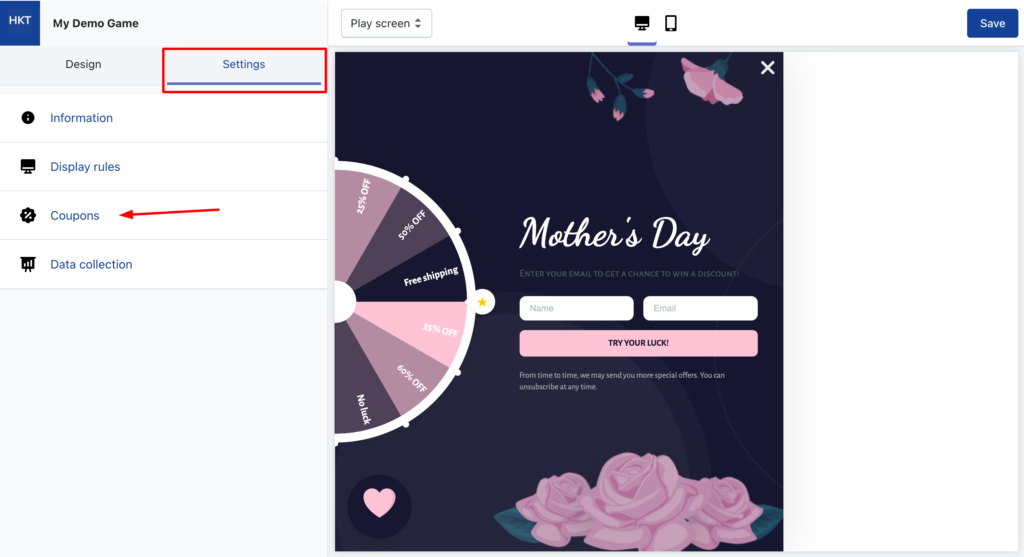Open the Play screen dropdown
Image resolution: width=1024 pixels, height=557 pixels.
[x=386, y=24]
